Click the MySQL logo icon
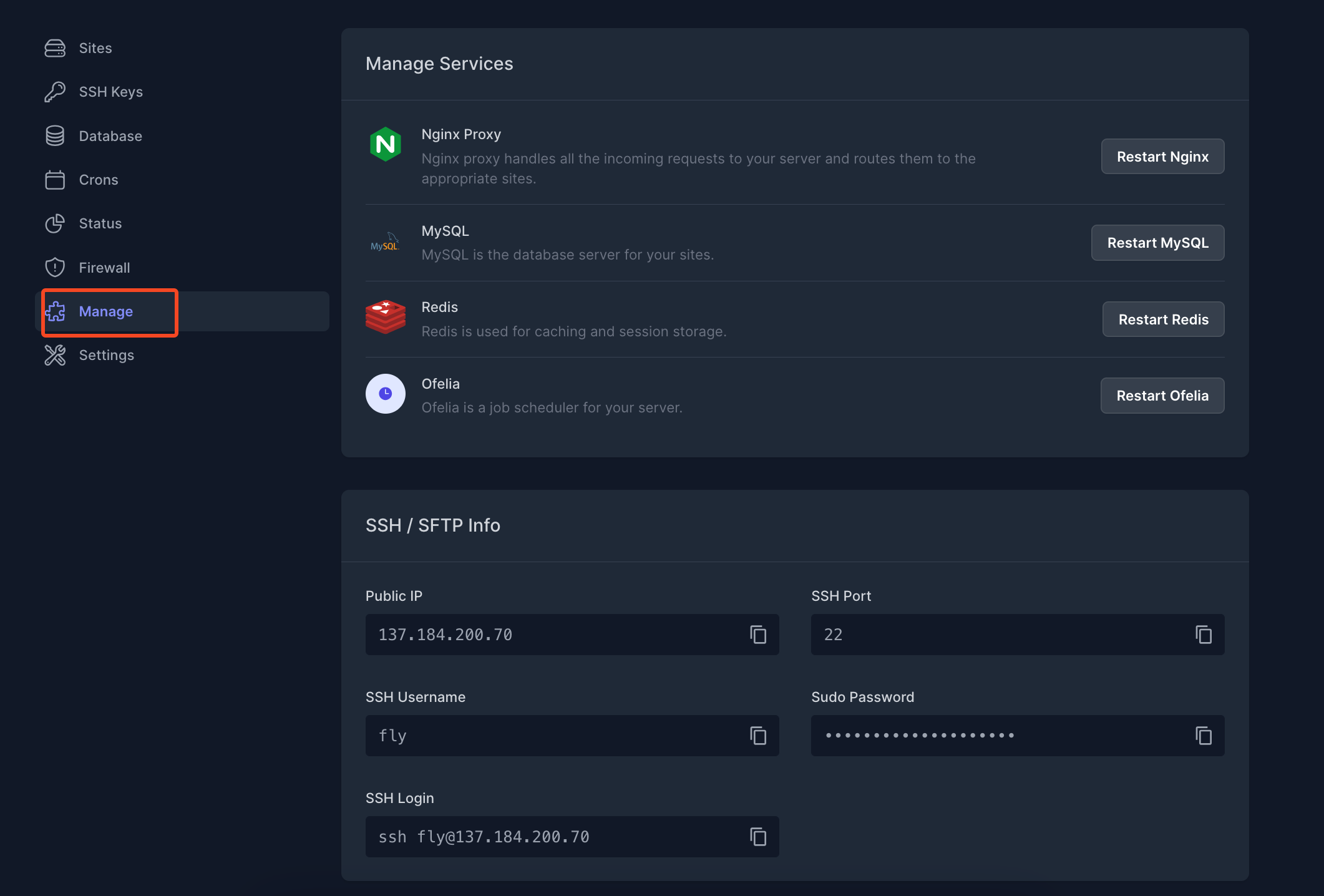Viewport: 1324px width, 896px height. pyautogui.click(x=385, y=242)
